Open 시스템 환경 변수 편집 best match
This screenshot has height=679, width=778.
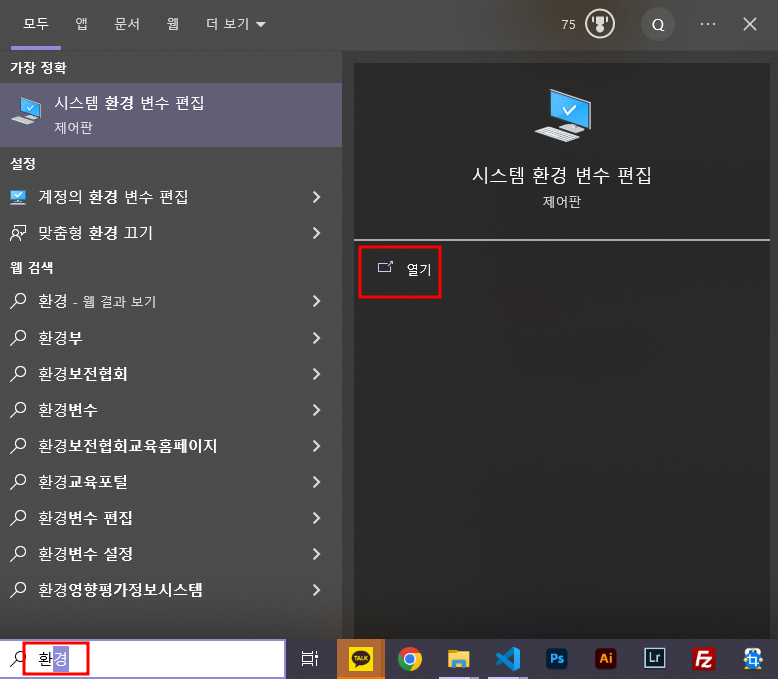(x=171, y=115)
